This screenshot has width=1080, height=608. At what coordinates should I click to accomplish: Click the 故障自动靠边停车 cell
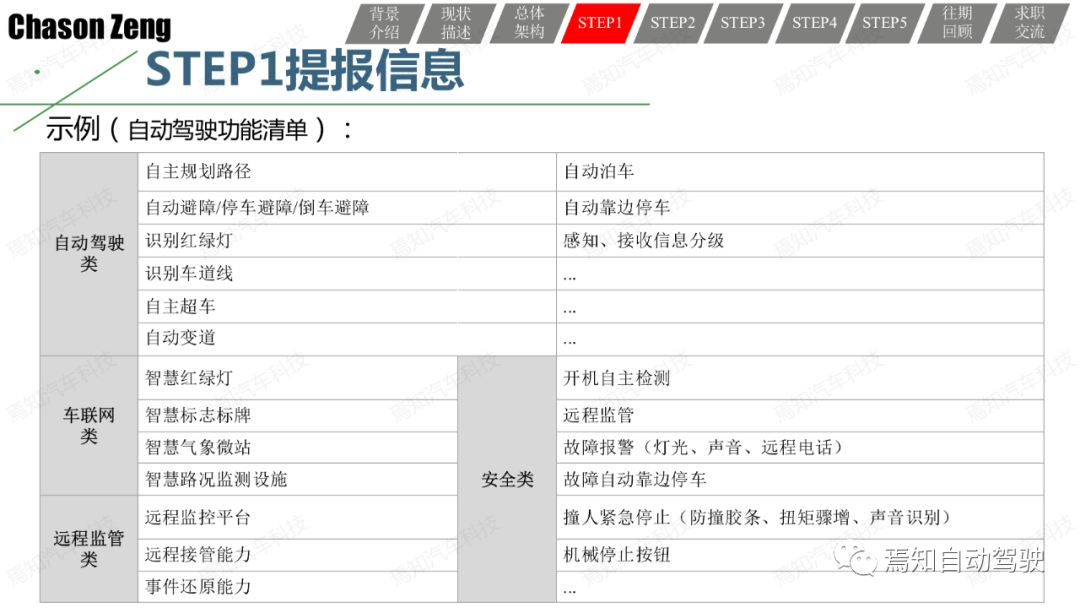[x=800, y=479]
